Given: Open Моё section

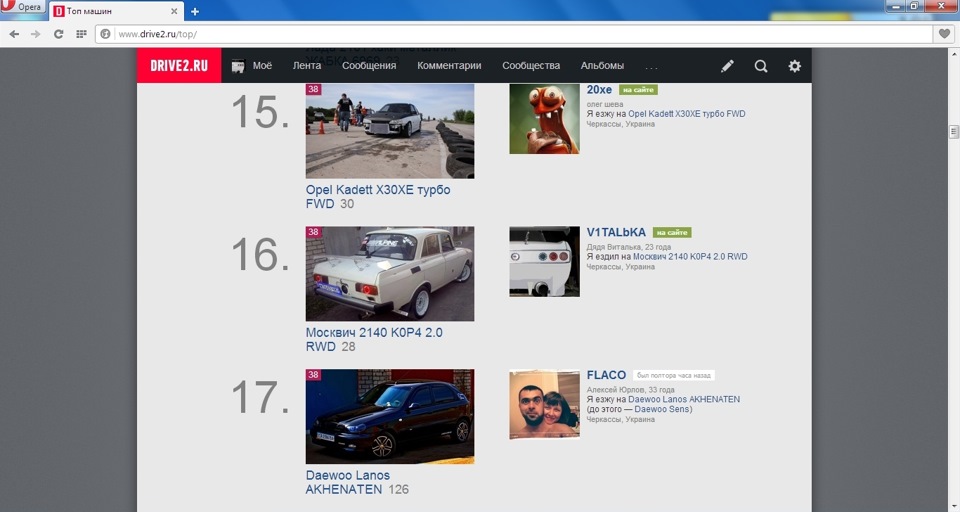Looking at the screenshot, I should coord(262,66).
